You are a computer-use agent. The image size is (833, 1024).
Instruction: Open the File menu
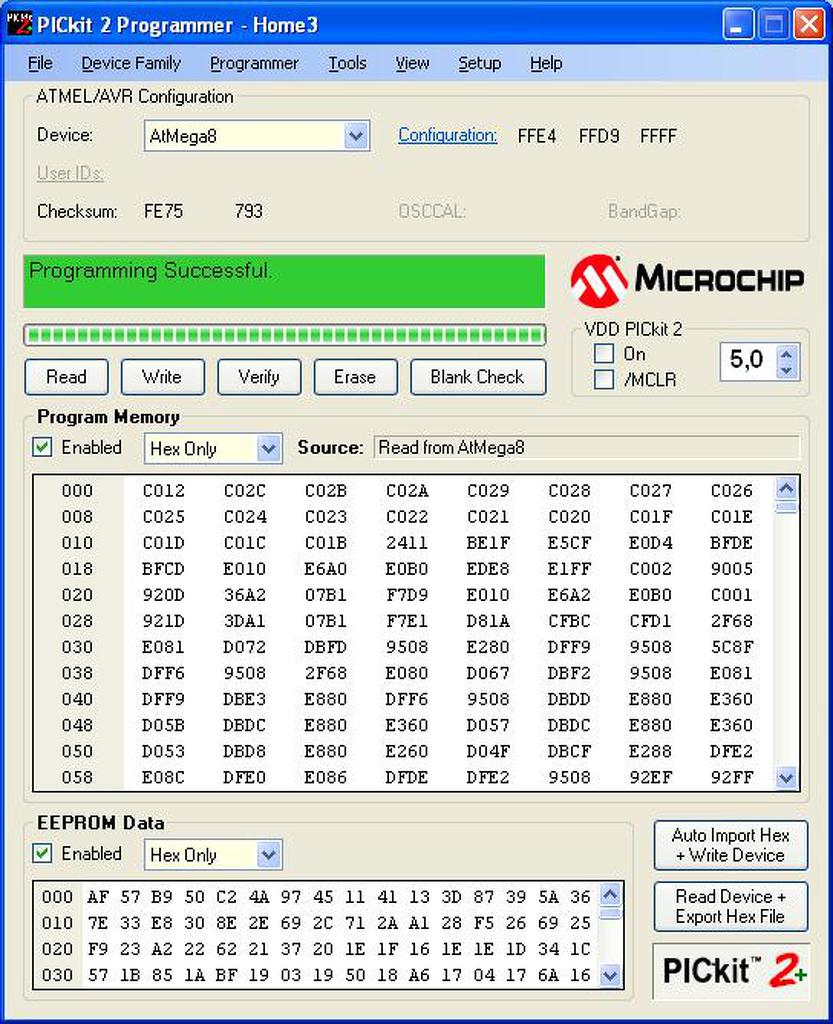point(40,63)
